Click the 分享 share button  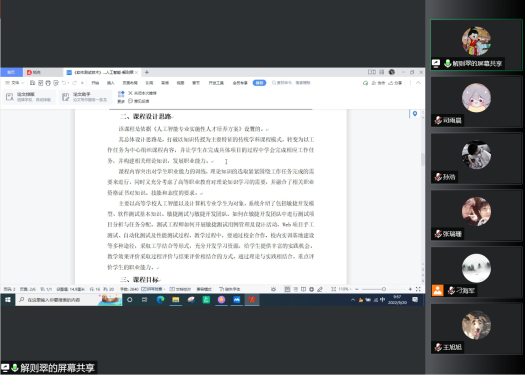395,83
